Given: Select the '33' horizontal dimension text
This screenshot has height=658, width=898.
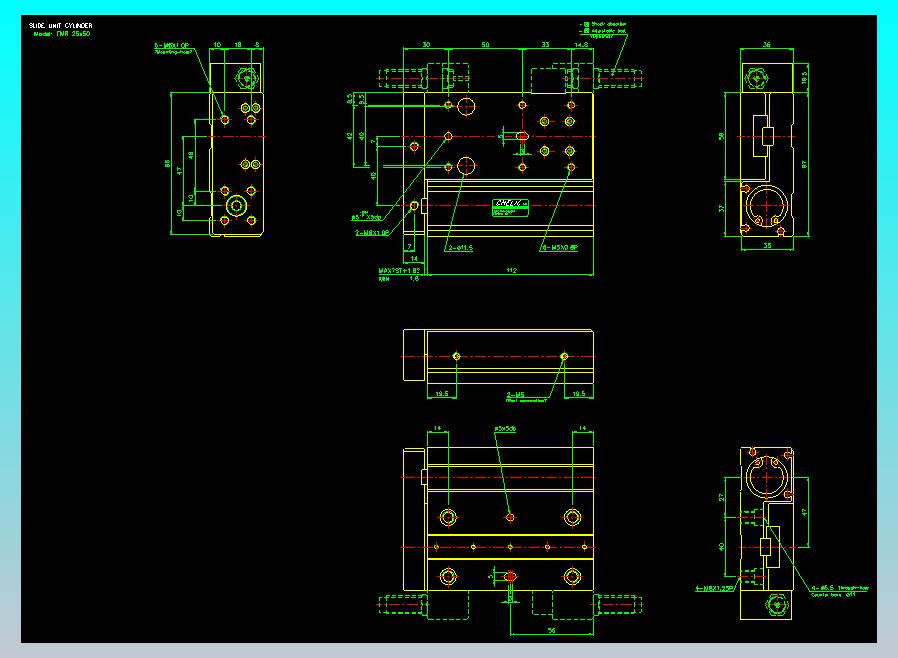Looking at the screenshot, I should click(545, 45).
